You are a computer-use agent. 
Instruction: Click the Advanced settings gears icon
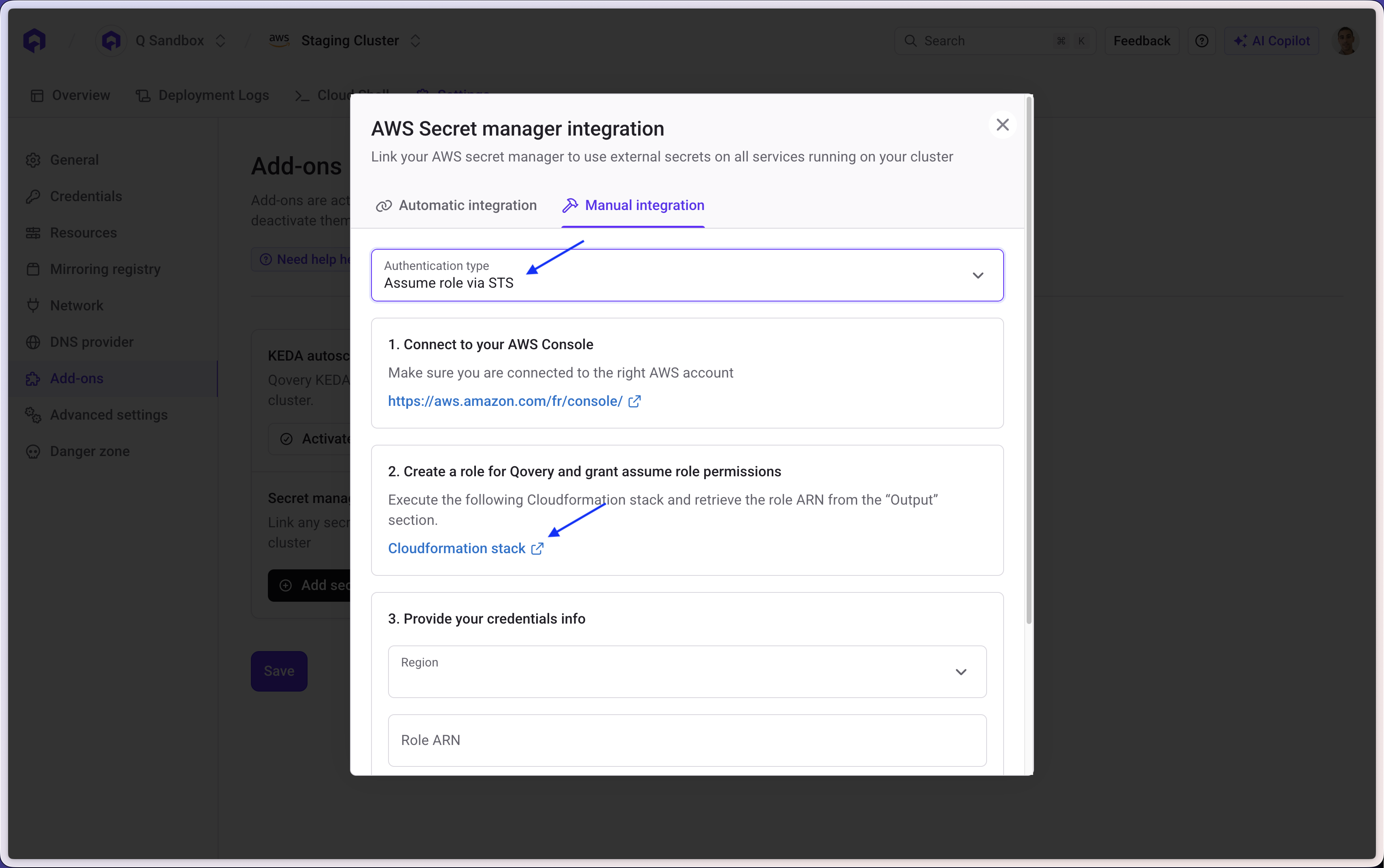point(33,415)
